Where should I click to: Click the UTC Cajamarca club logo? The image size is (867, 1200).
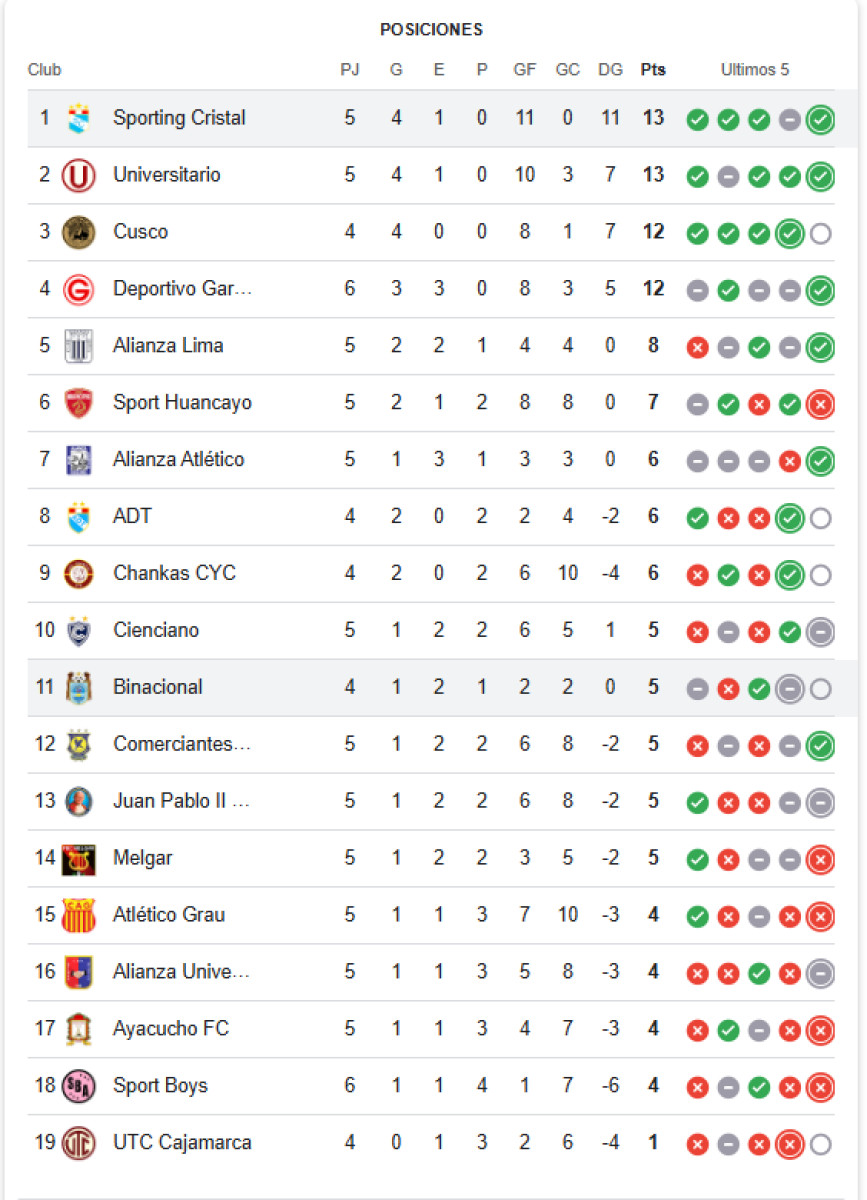coord(78,1143)
